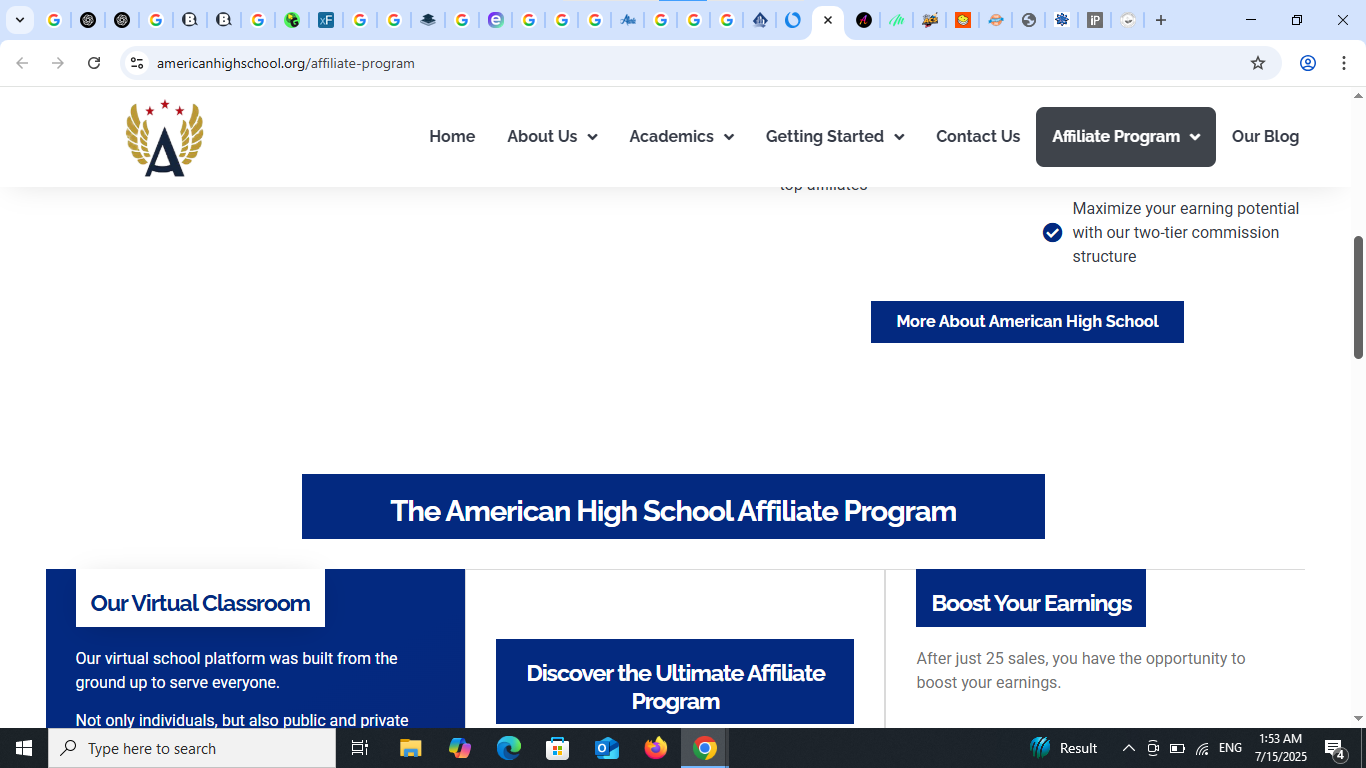
Task: Switch the ENG input language indicator
Action: tap(1231, 748)
